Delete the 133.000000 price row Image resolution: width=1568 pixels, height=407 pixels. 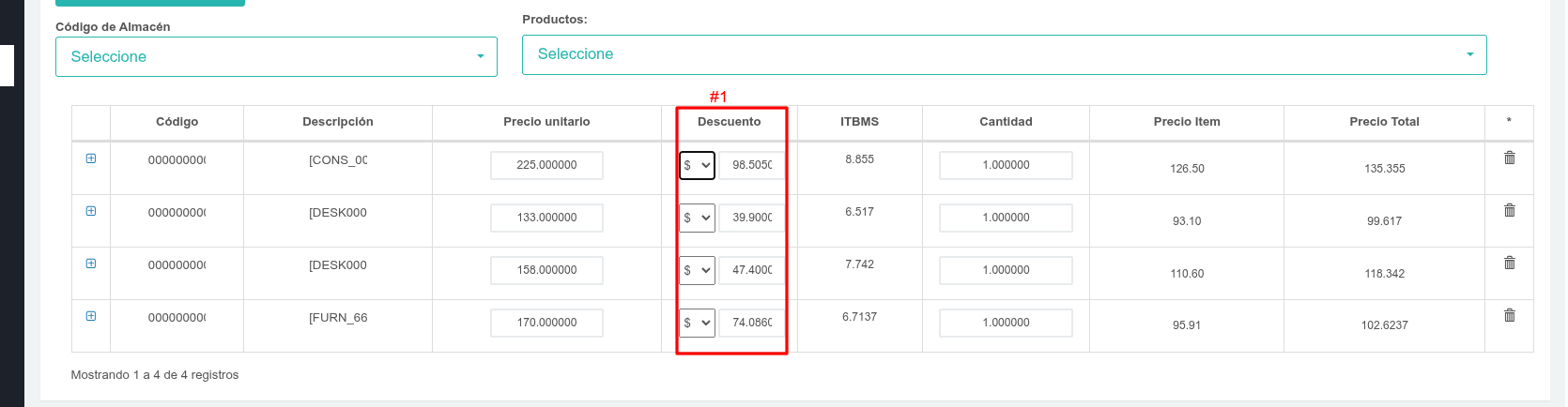tap(1510, 210)
